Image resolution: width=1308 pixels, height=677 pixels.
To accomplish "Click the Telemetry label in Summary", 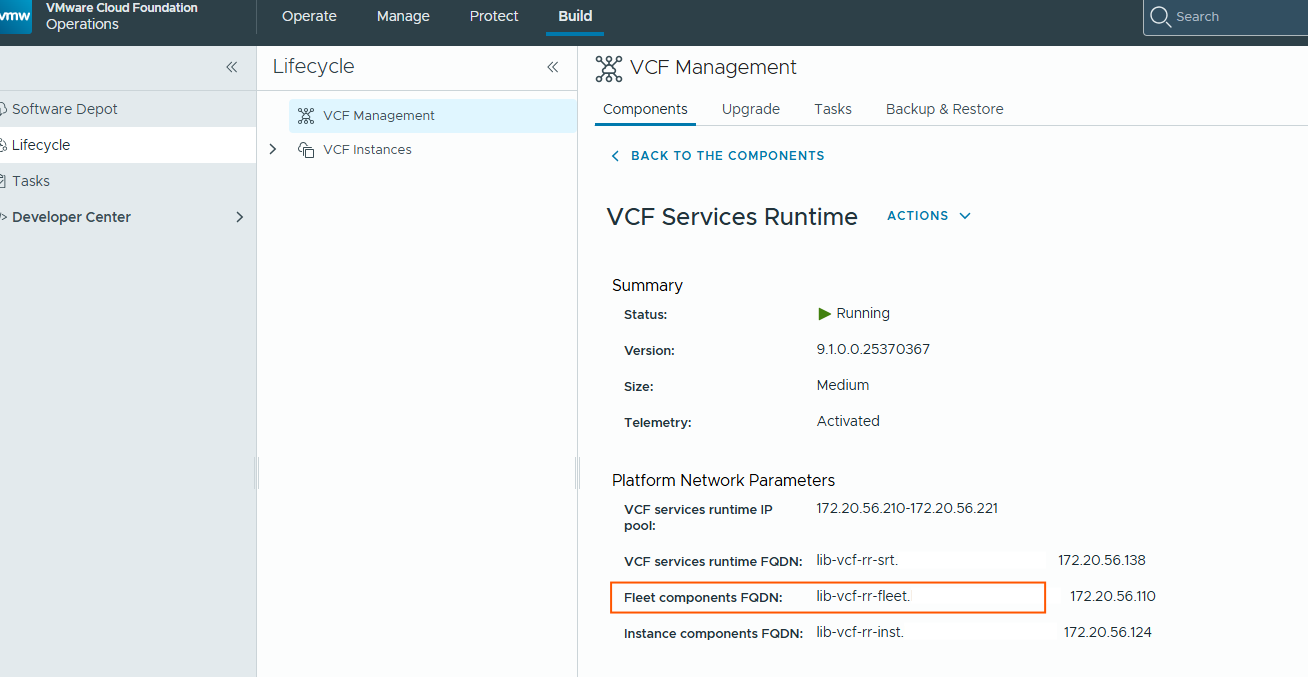I will click(657, 422).
